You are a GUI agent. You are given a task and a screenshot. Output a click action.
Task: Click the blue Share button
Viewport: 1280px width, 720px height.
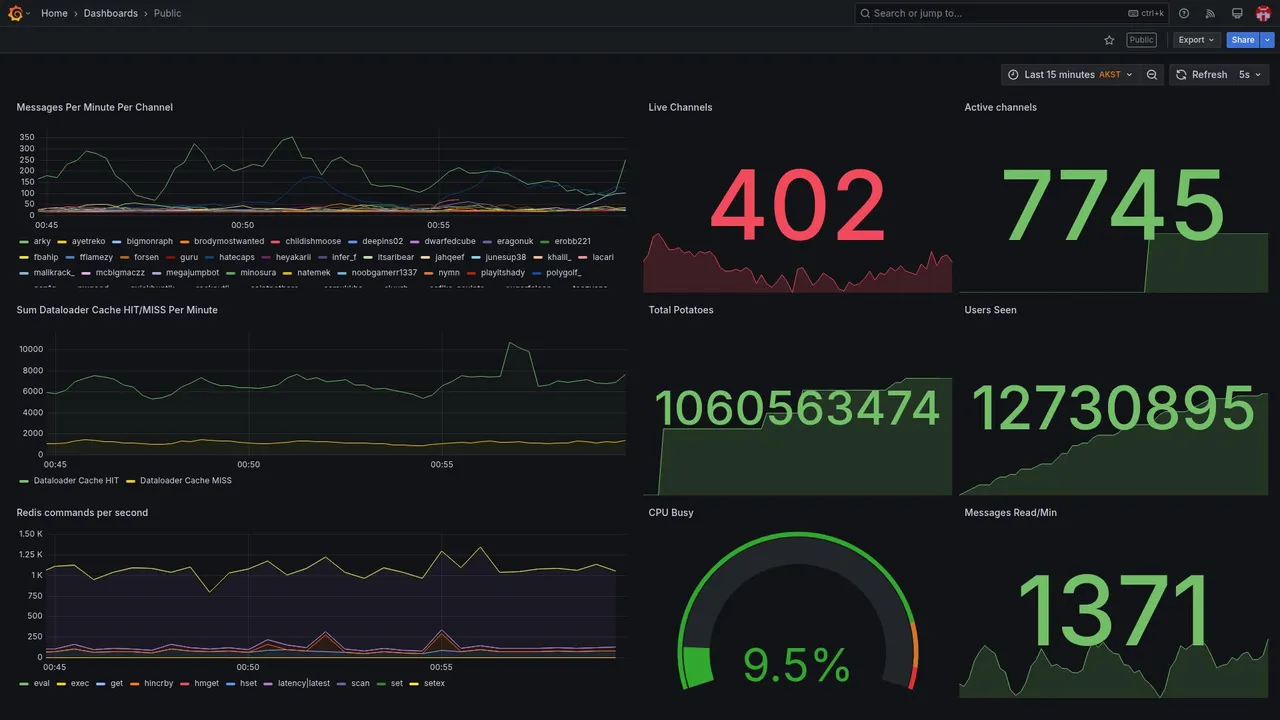[1243, 40]
